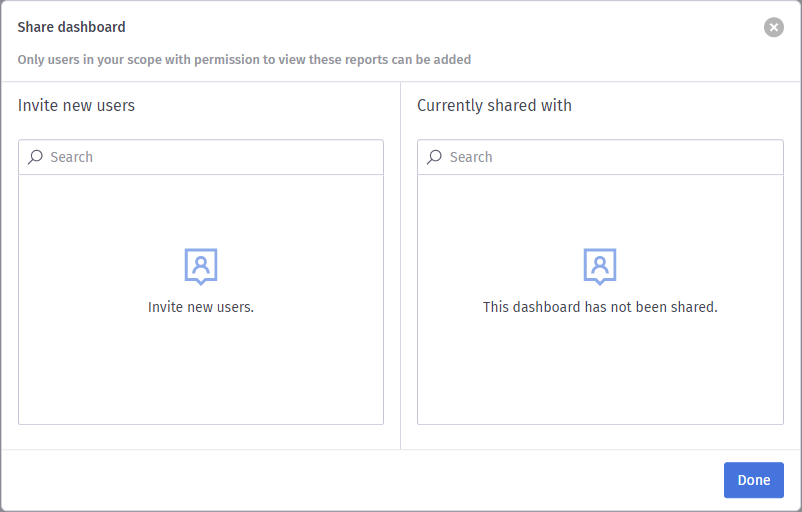Image resolution: width=802 pixels, height=512 pixels.
Task: Click blank footer area left of Done
Action: [x=358, y=480]
